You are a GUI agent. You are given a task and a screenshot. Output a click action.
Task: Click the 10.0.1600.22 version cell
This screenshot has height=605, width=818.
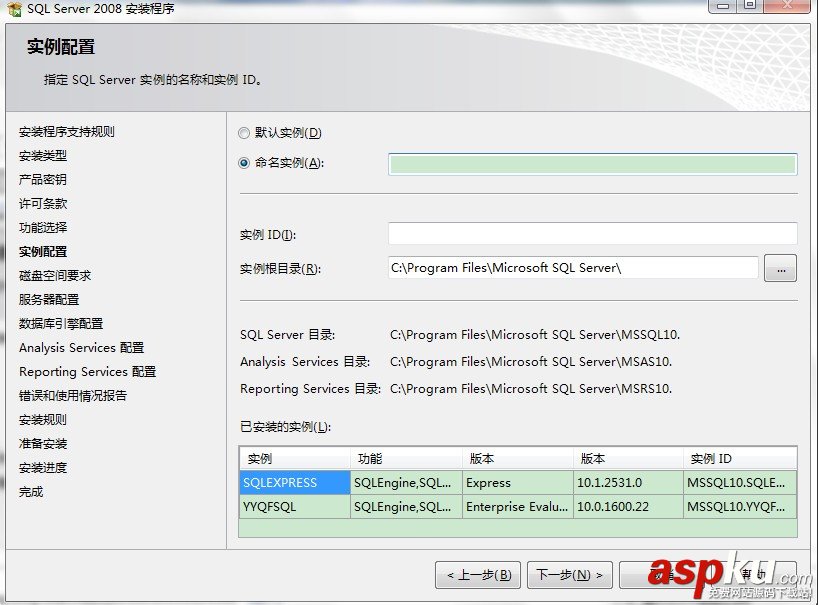(628, 506)
